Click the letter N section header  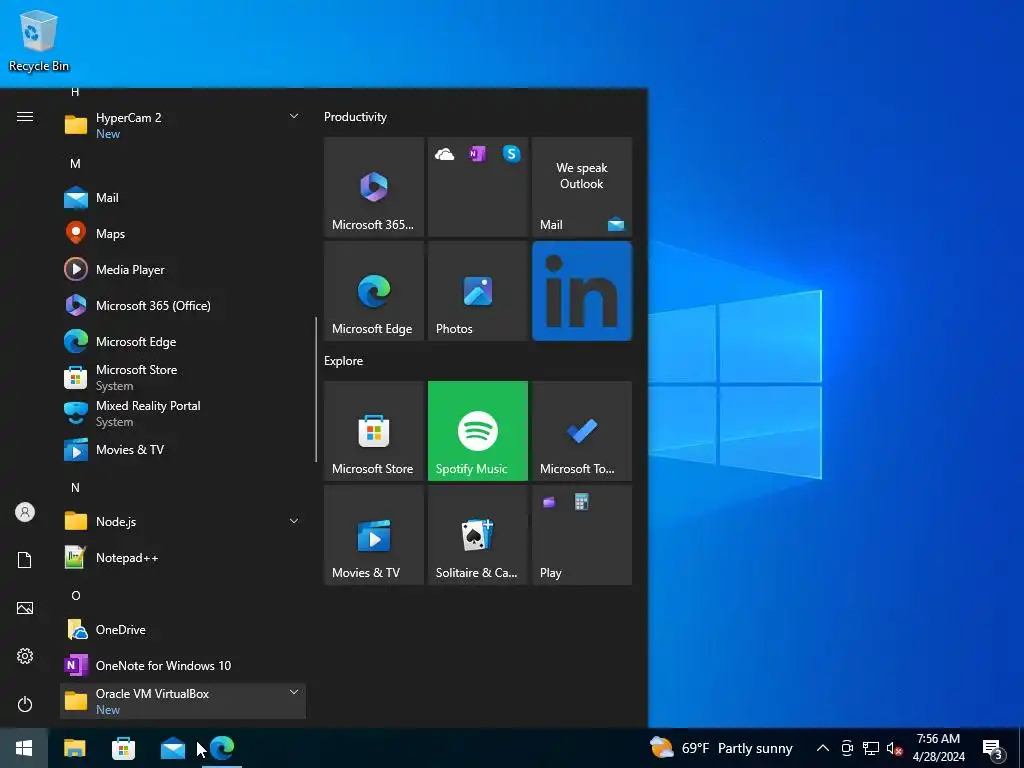[75, 488]
